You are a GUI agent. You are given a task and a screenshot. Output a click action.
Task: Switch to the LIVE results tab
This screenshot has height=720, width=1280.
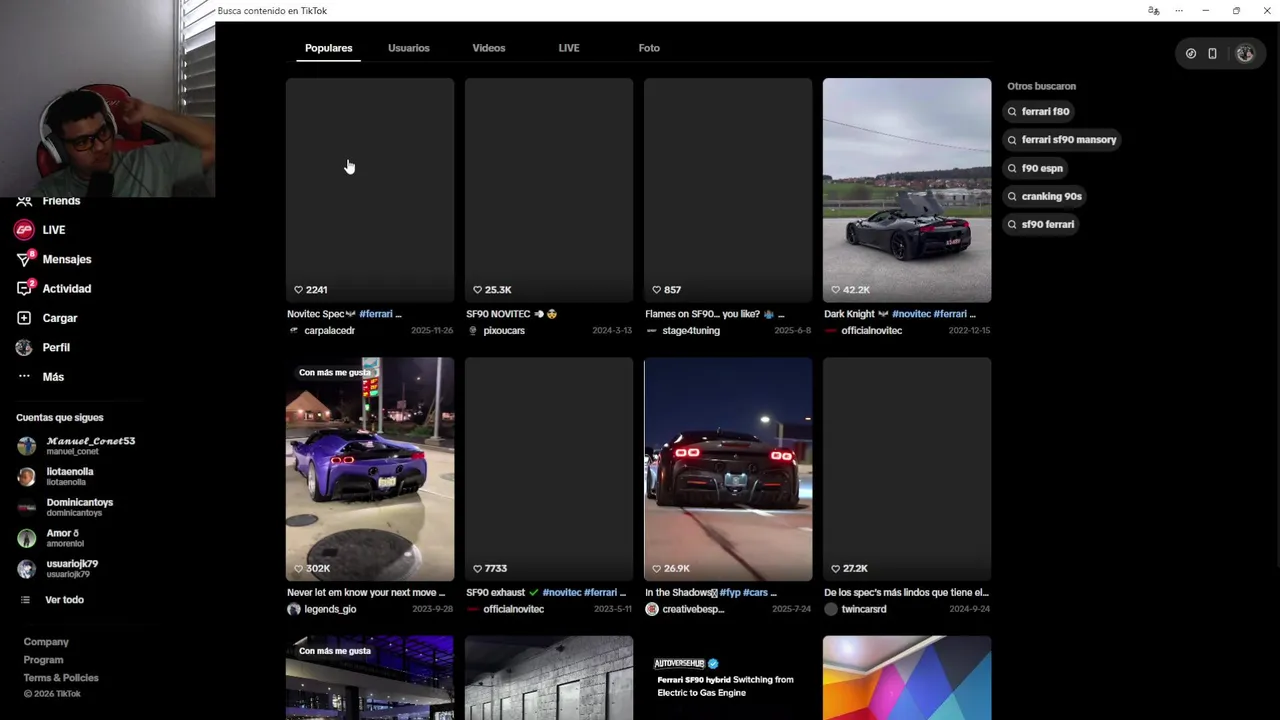pos(569,48)
